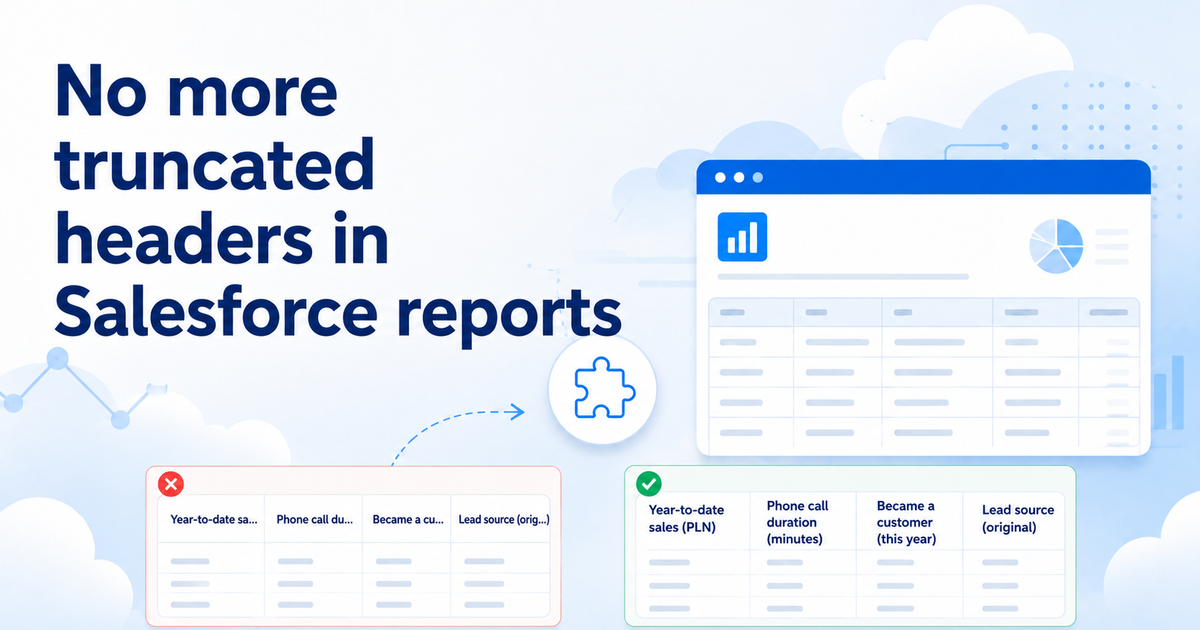Click truncated header 'Phone call du...'

coord(314,520)
